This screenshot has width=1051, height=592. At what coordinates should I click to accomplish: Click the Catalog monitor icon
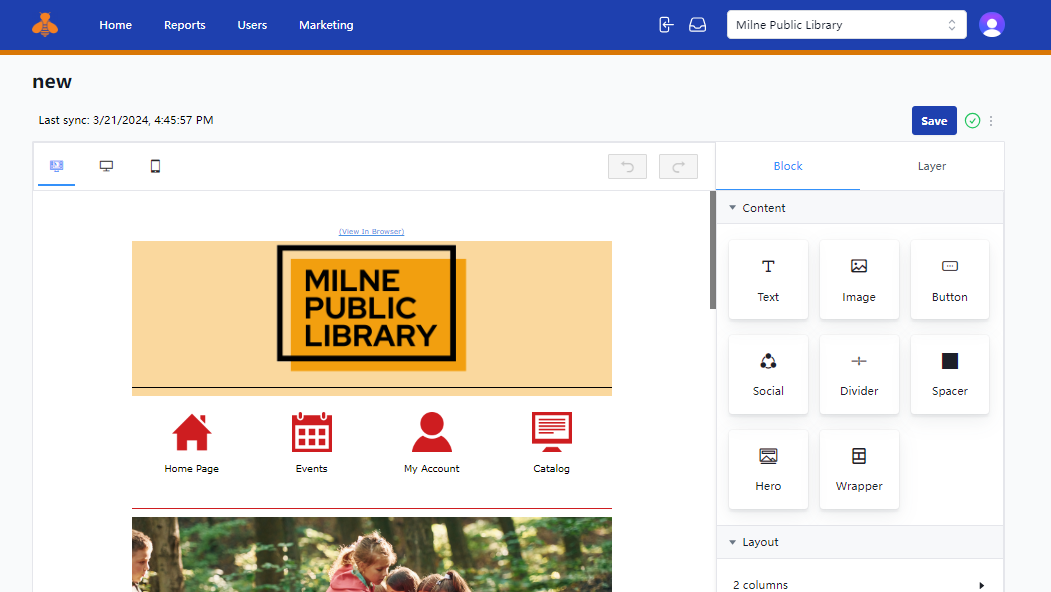(552, 432)
